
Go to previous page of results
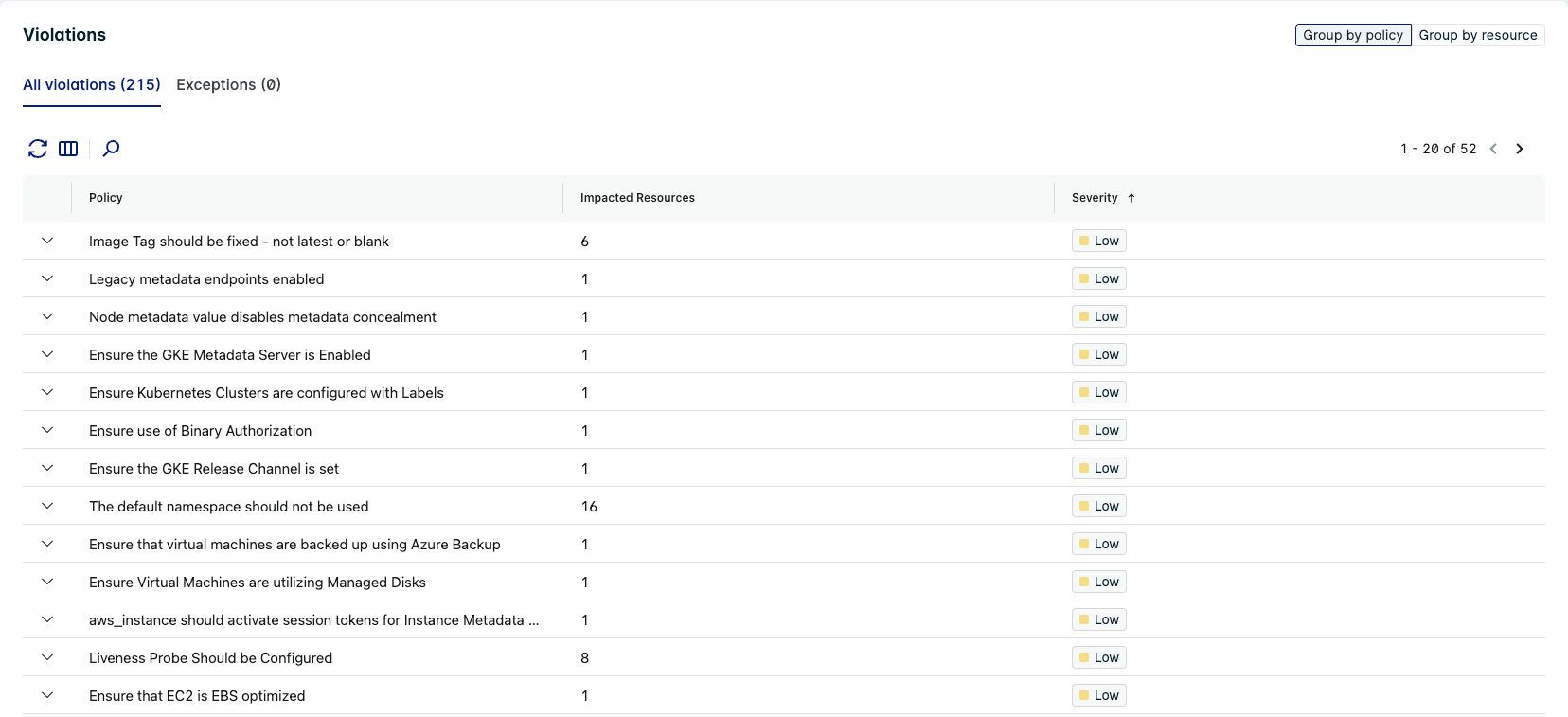1493,149
